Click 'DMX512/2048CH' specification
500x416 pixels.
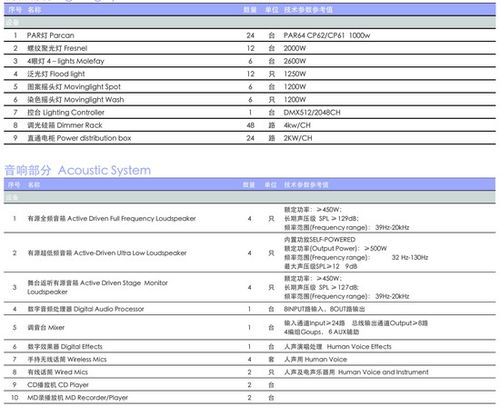pos(312,112)
